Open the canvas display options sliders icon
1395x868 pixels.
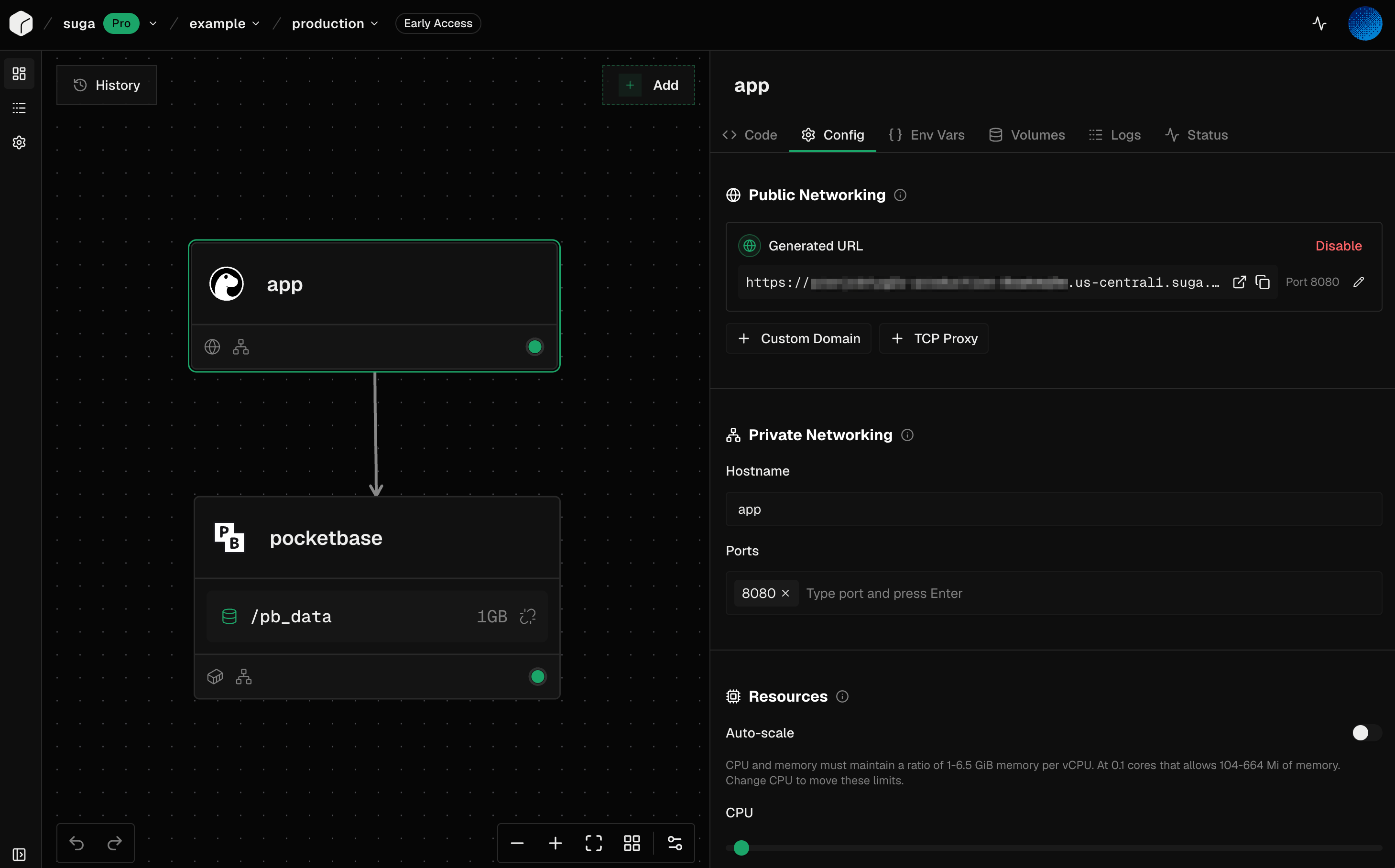click(675, 843)
